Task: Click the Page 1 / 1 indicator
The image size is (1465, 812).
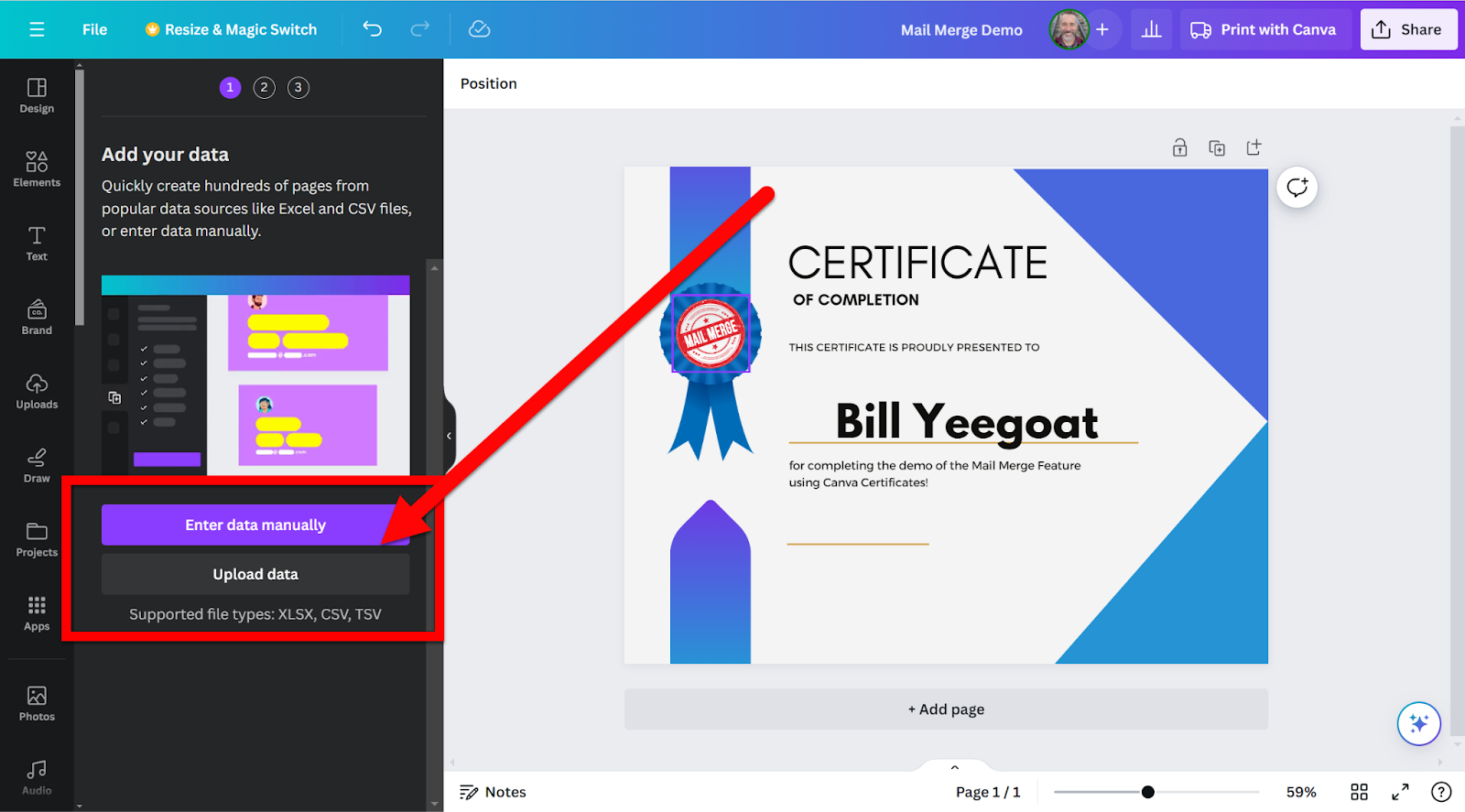Action: click(x=988, y=792)
